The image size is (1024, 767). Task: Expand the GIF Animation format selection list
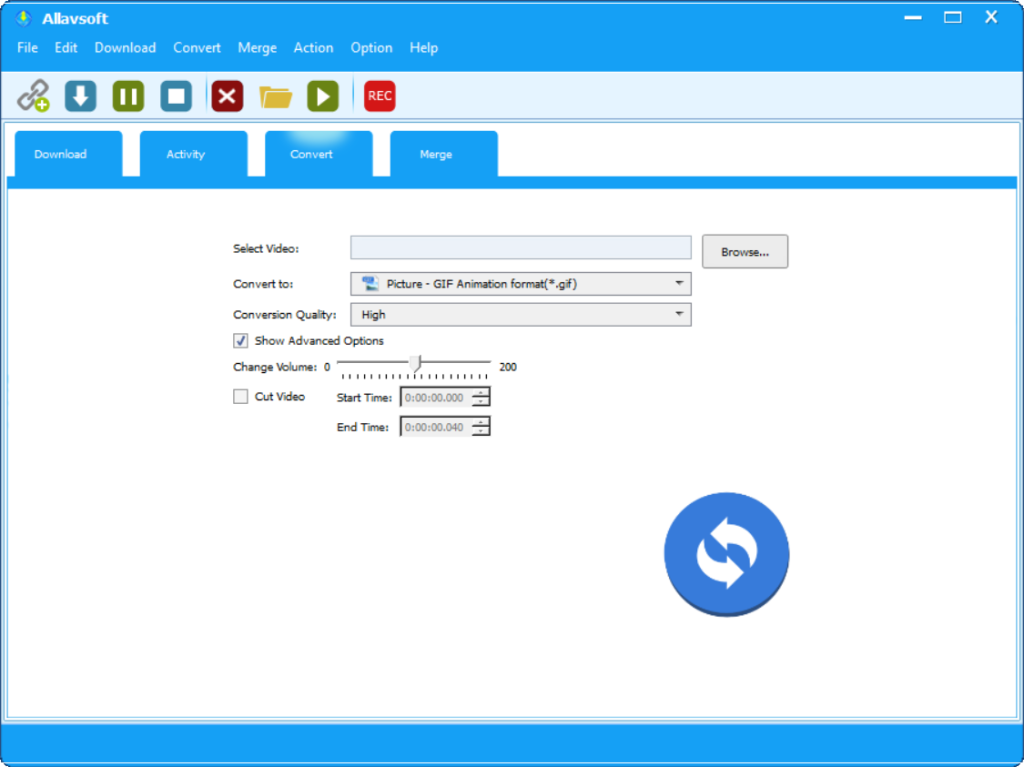click(681, 283)
